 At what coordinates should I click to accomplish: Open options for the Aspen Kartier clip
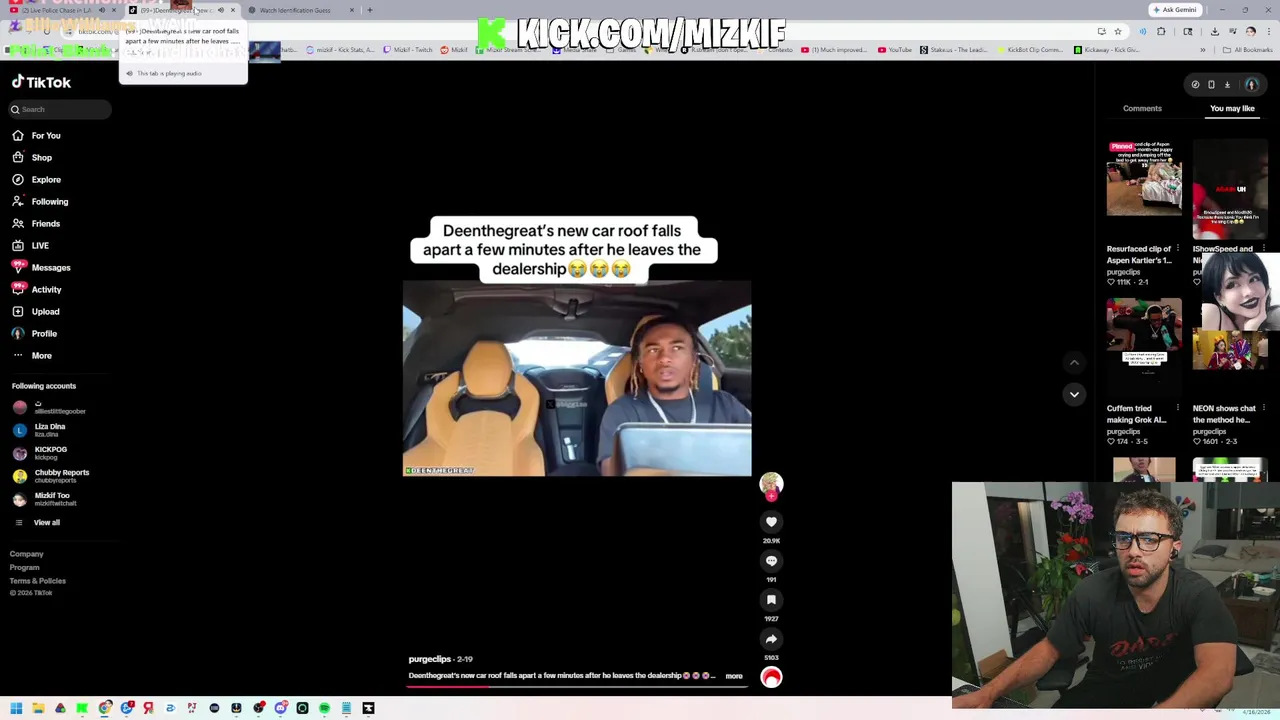coord(1178,248)
